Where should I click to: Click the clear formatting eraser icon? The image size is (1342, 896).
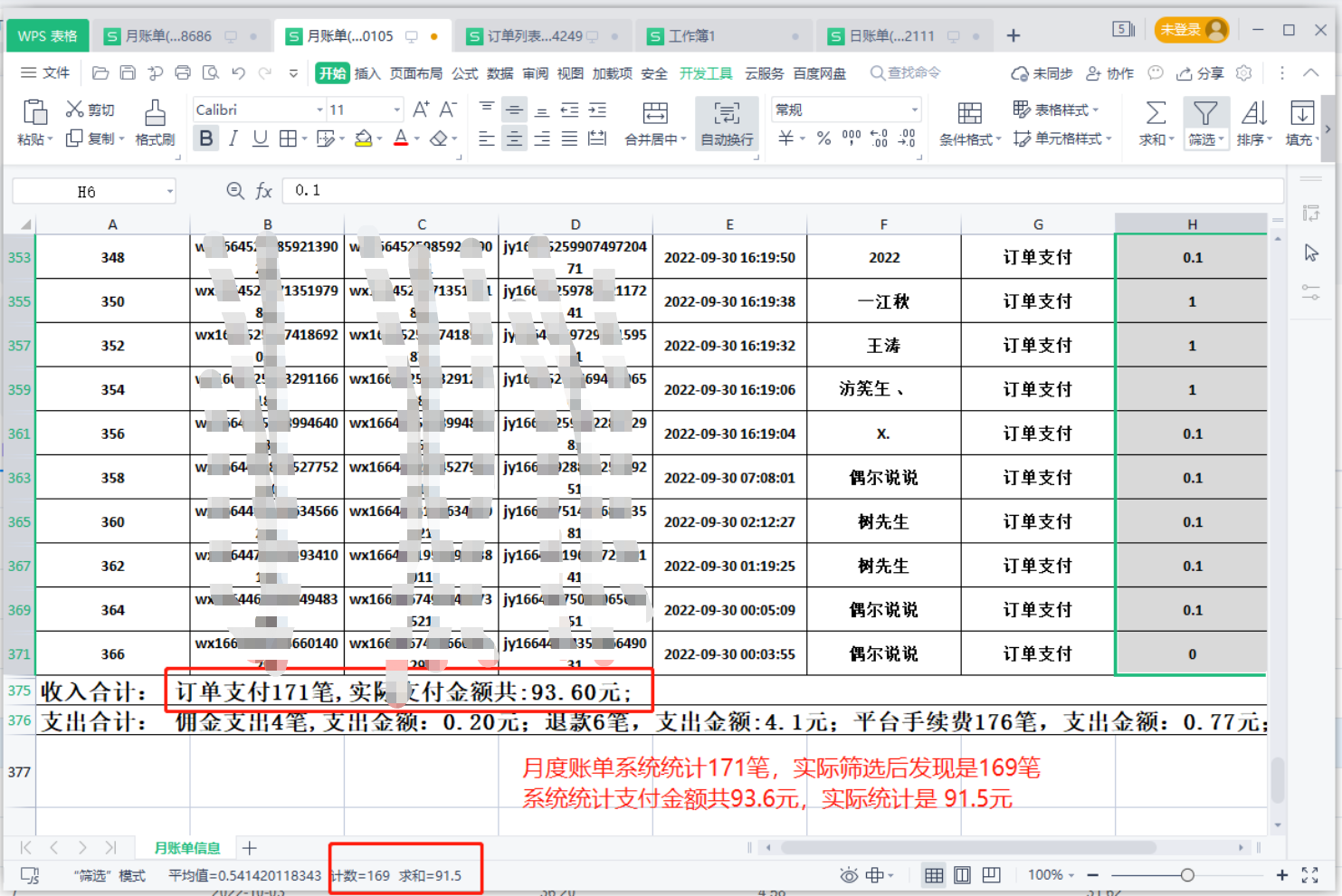(439, 138)
